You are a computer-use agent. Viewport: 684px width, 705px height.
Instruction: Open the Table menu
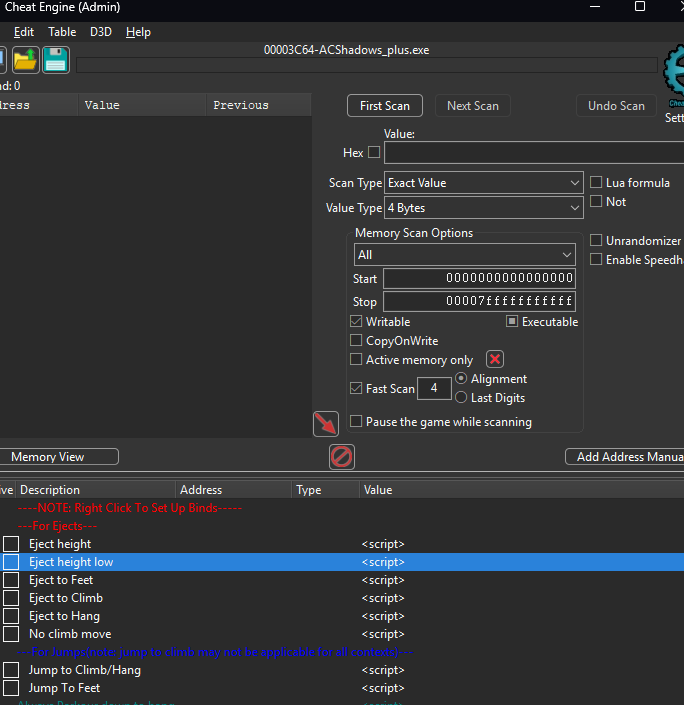[x=62, y=32]
